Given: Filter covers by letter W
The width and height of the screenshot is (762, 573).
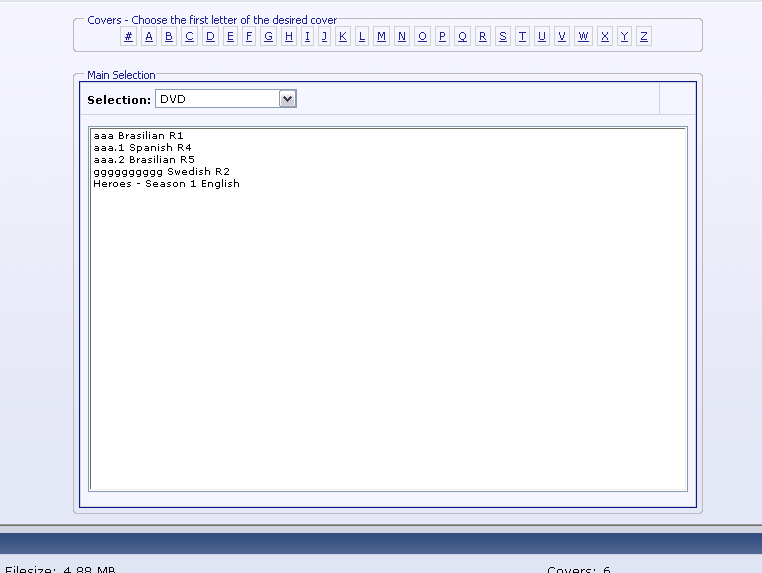Looking at the screenshot, I should click(583, 37).
